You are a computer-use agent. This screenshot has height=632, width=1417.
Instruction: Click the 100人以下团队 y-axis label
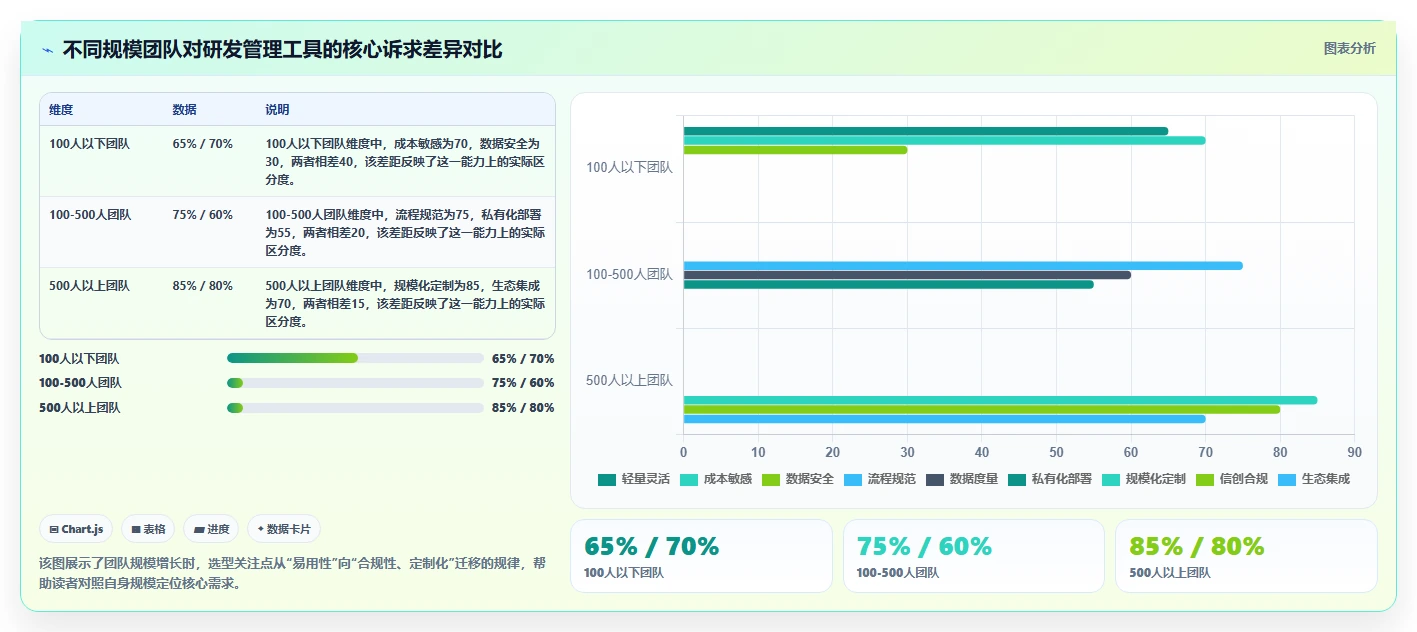click(x=629, y=168)
